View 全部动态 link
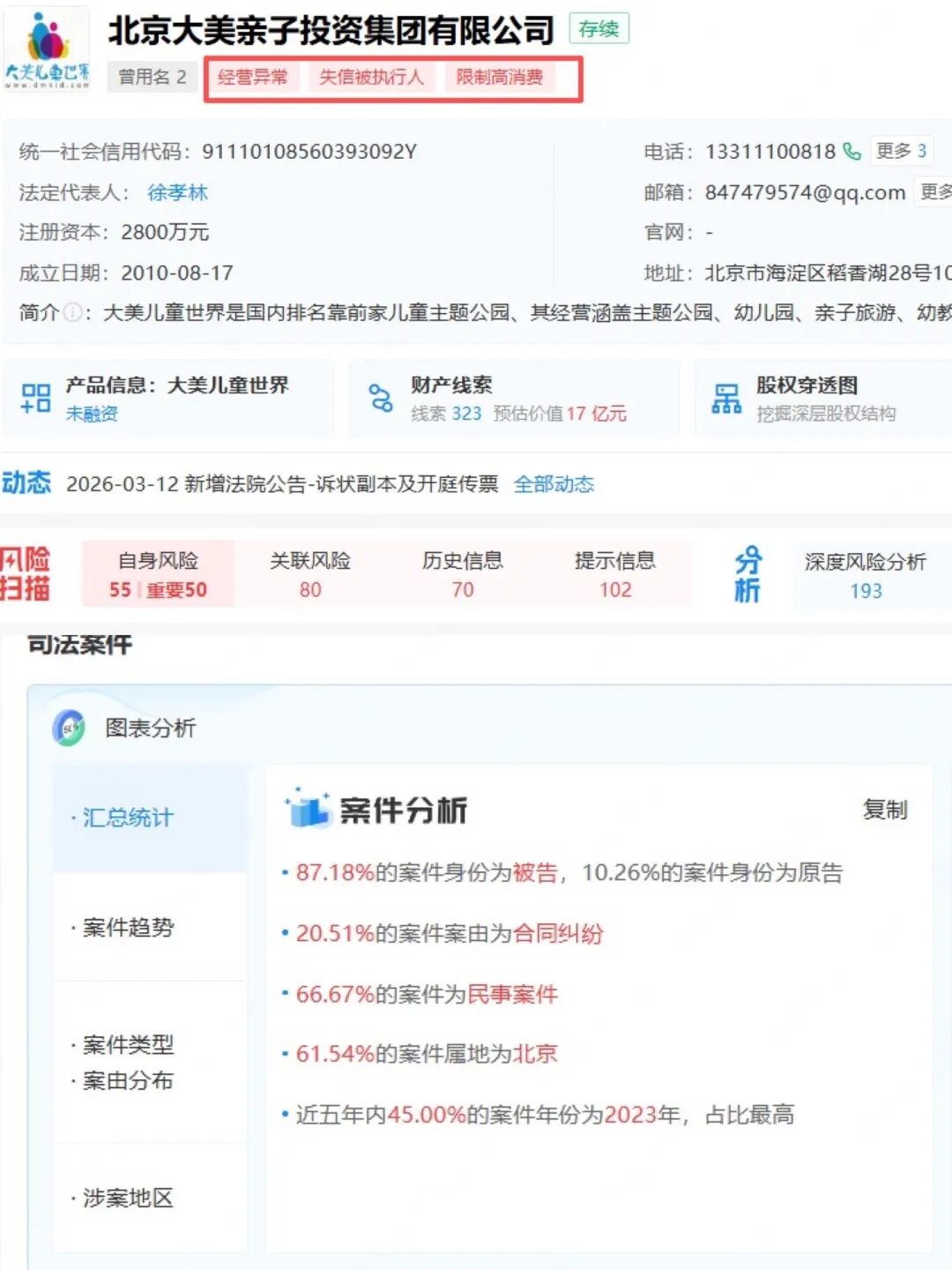This screenshot has height=1270, width=952. pyautogui.click(x=554, y=484)
